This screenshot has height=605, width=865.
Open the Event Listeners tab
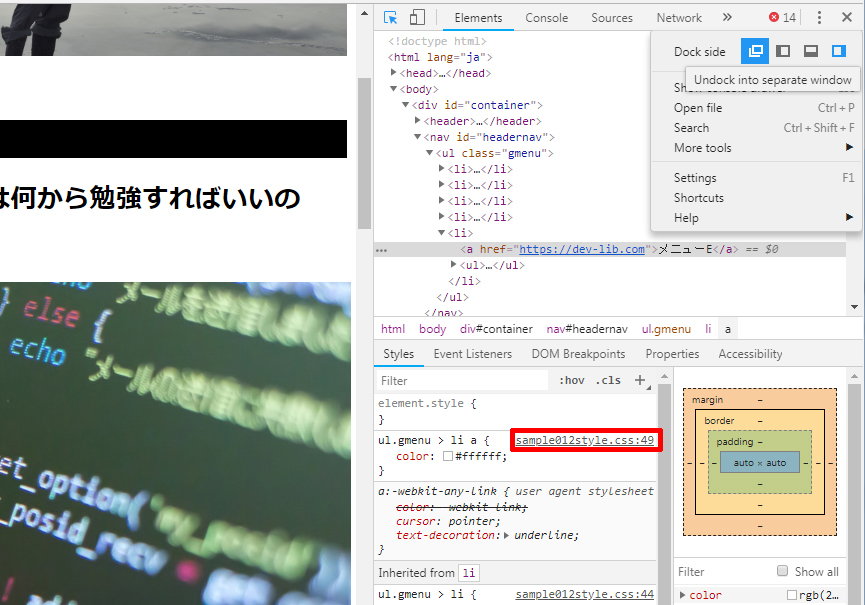pyautogui.click(x=472, y=354)
